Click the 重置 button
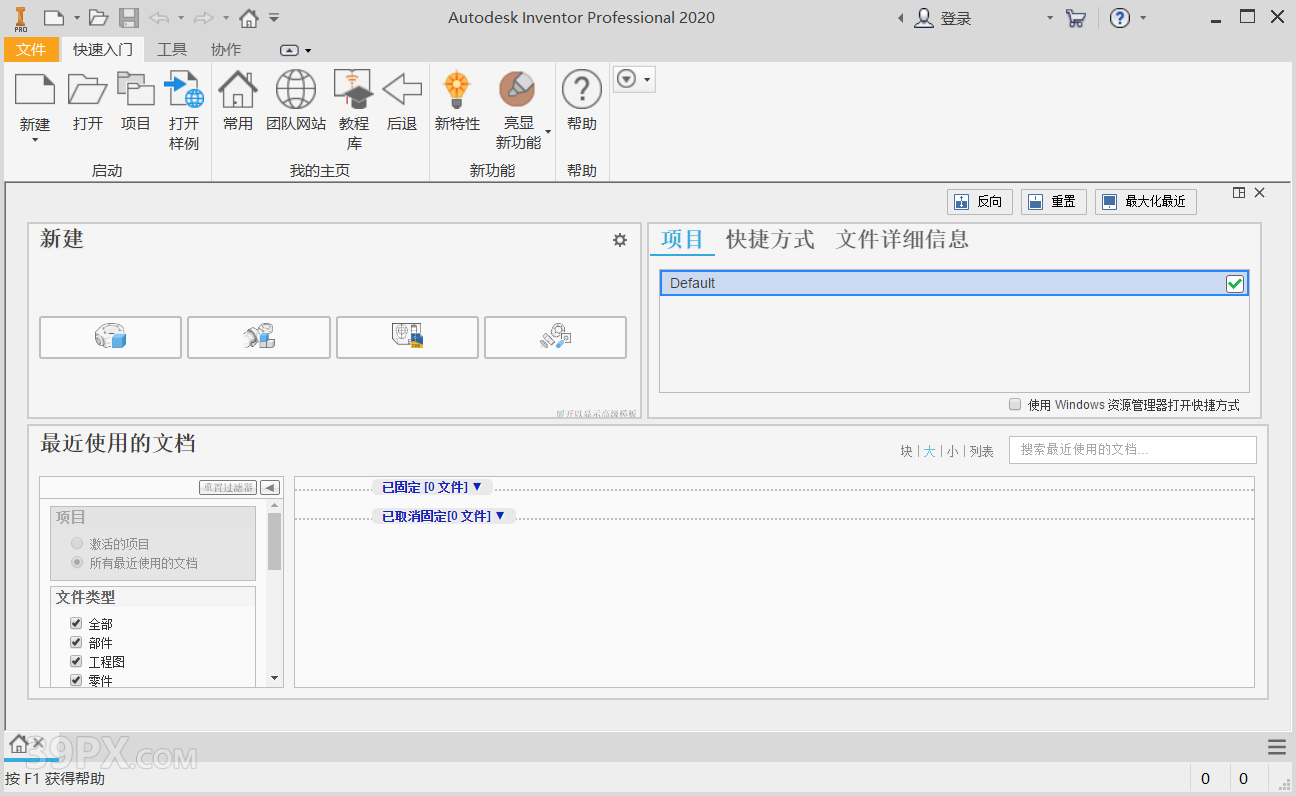The image size is (1296, 796). coord(1052,201)
